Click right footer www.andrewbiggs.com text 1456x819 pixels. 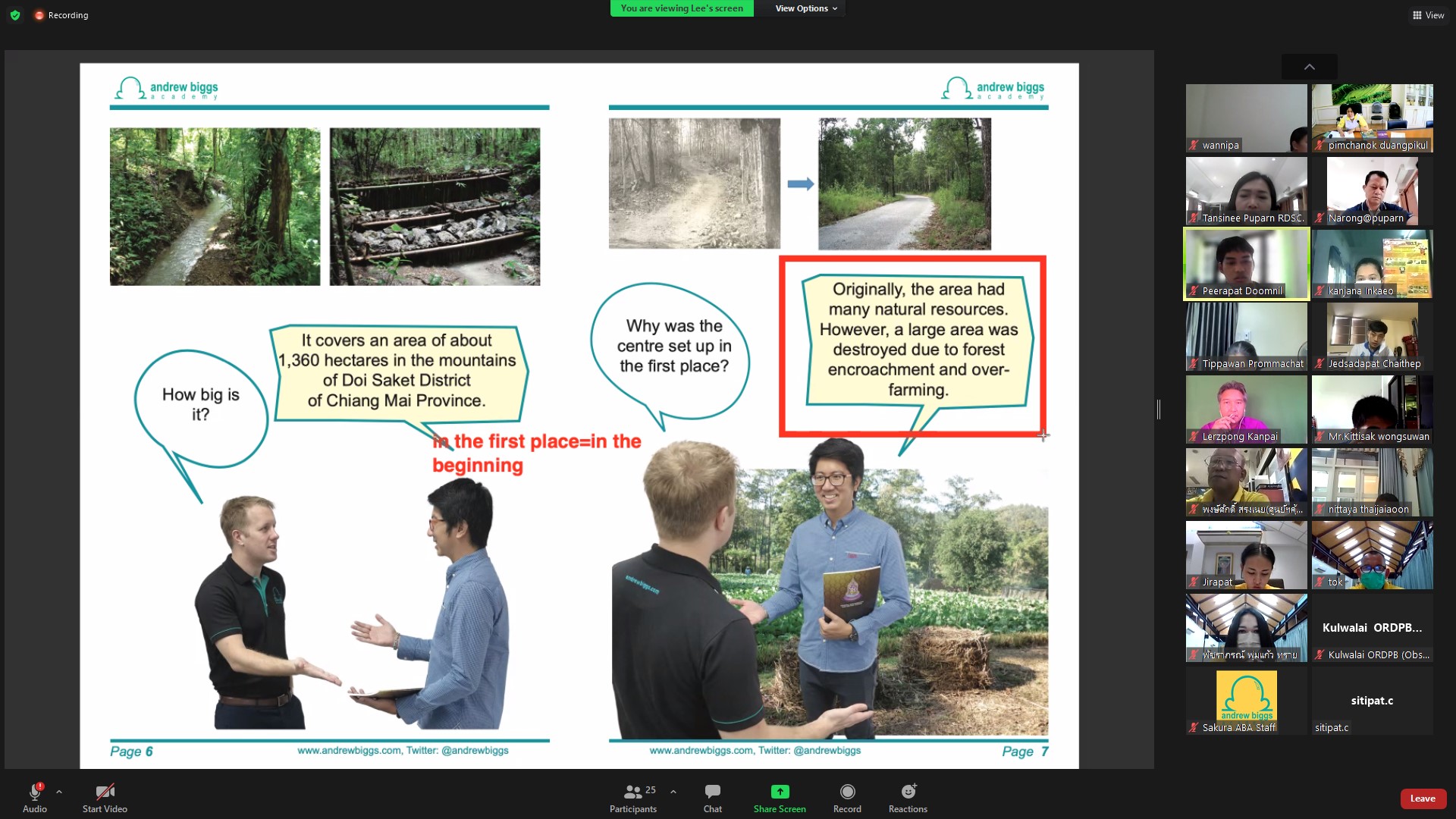[755, 750]
